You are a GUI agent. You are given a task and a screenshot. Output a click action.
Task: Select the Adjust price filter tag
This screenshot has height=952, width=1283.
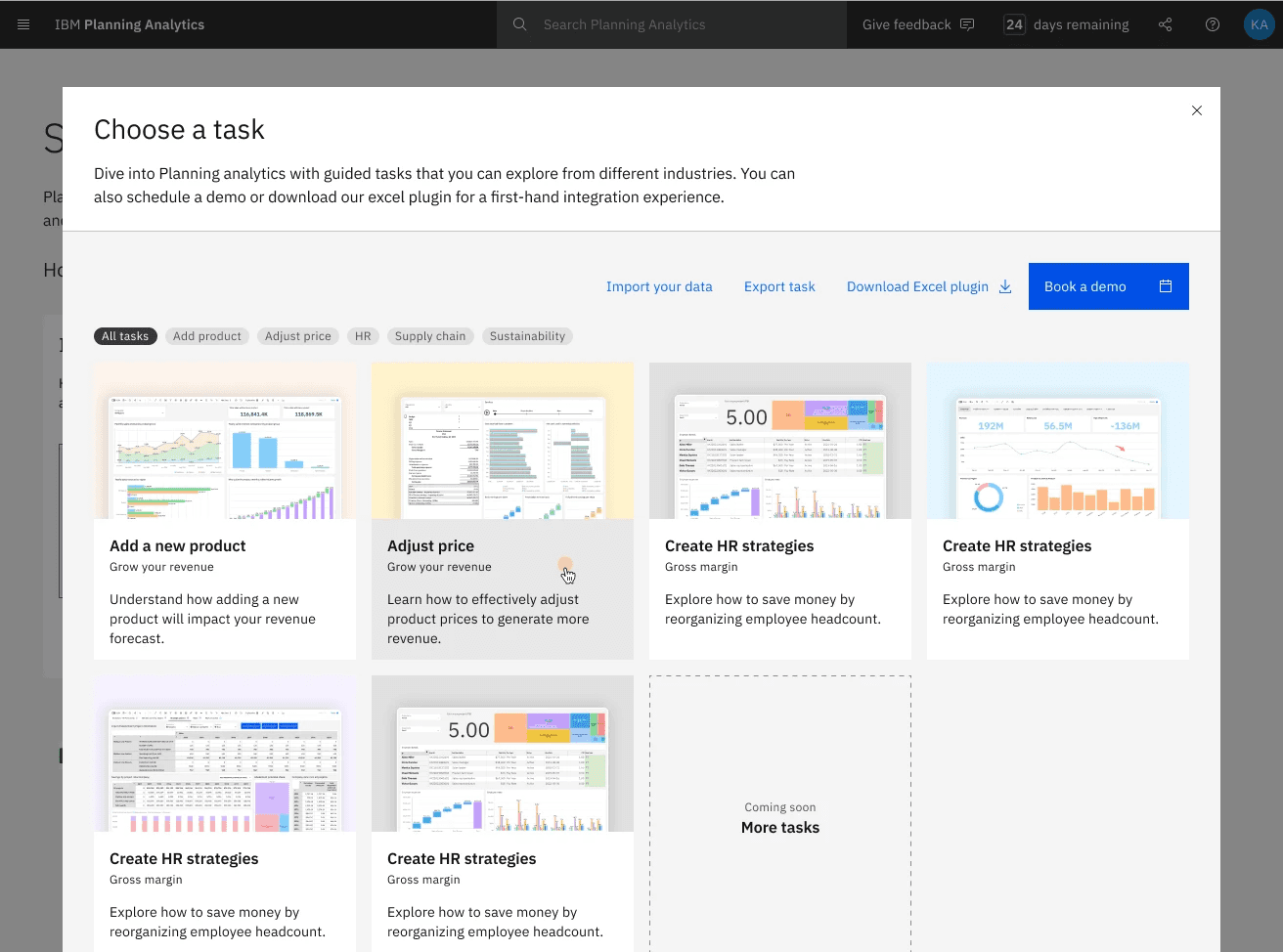[298, 336]
